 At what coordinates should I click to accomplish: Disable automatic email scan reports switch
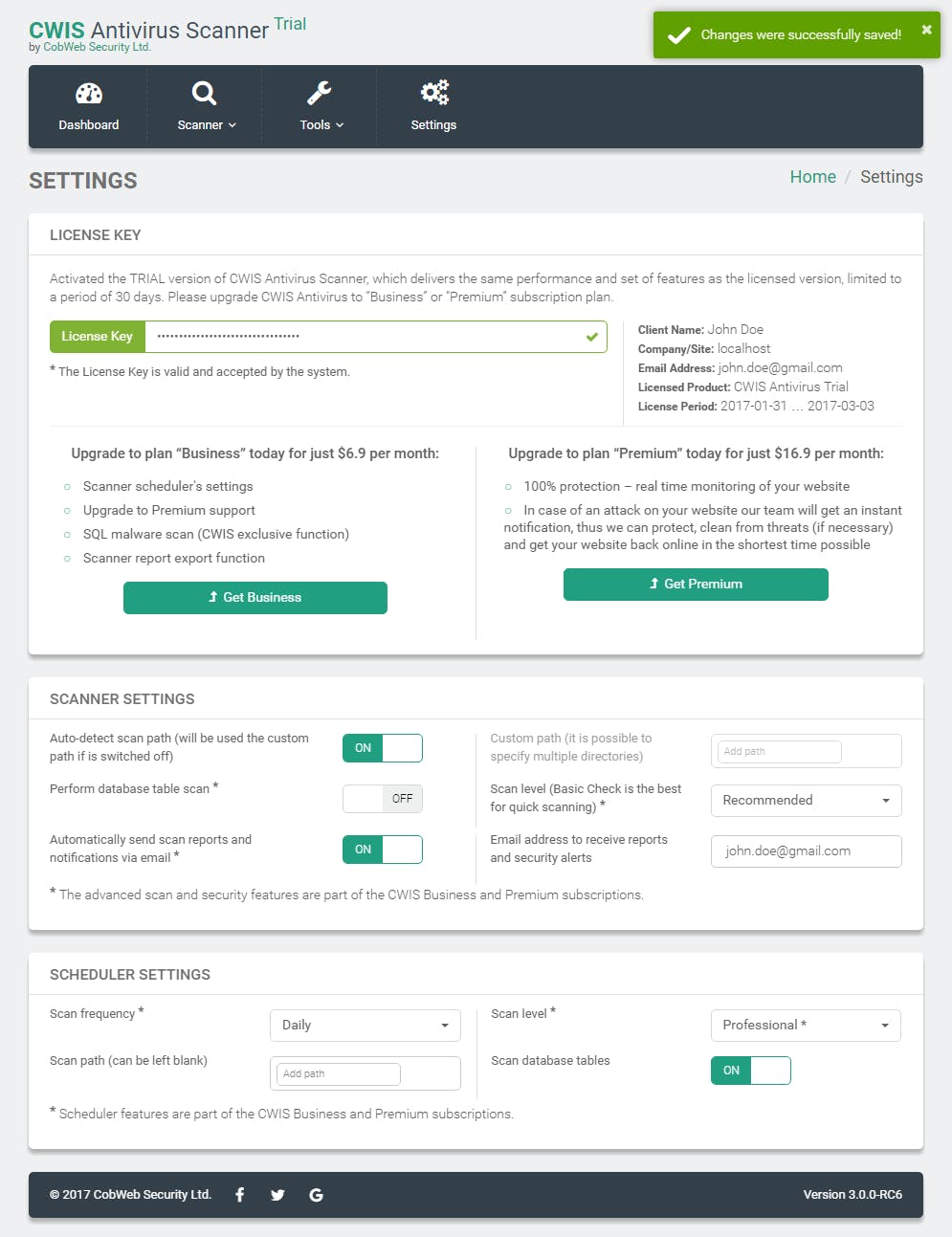tap(383, 850)
